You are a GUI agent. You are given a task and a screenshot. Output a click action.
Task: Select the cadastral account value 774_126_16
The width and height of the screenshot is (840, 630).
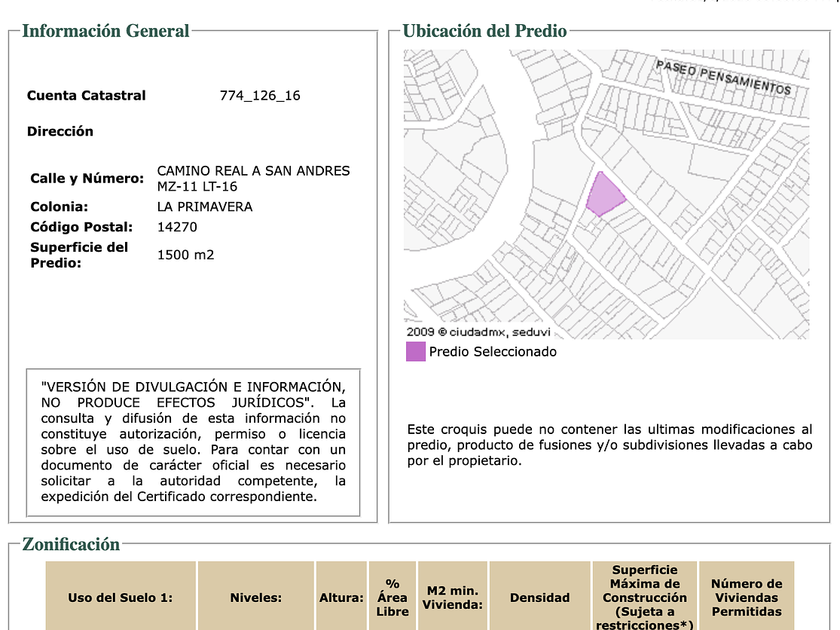click(260, 95)
